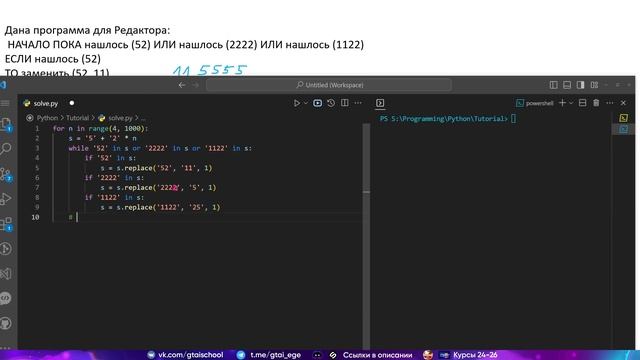Screen dimensions: 640x360
Task: Go forward with the right arrow
Action: click(x=196, y=85)
